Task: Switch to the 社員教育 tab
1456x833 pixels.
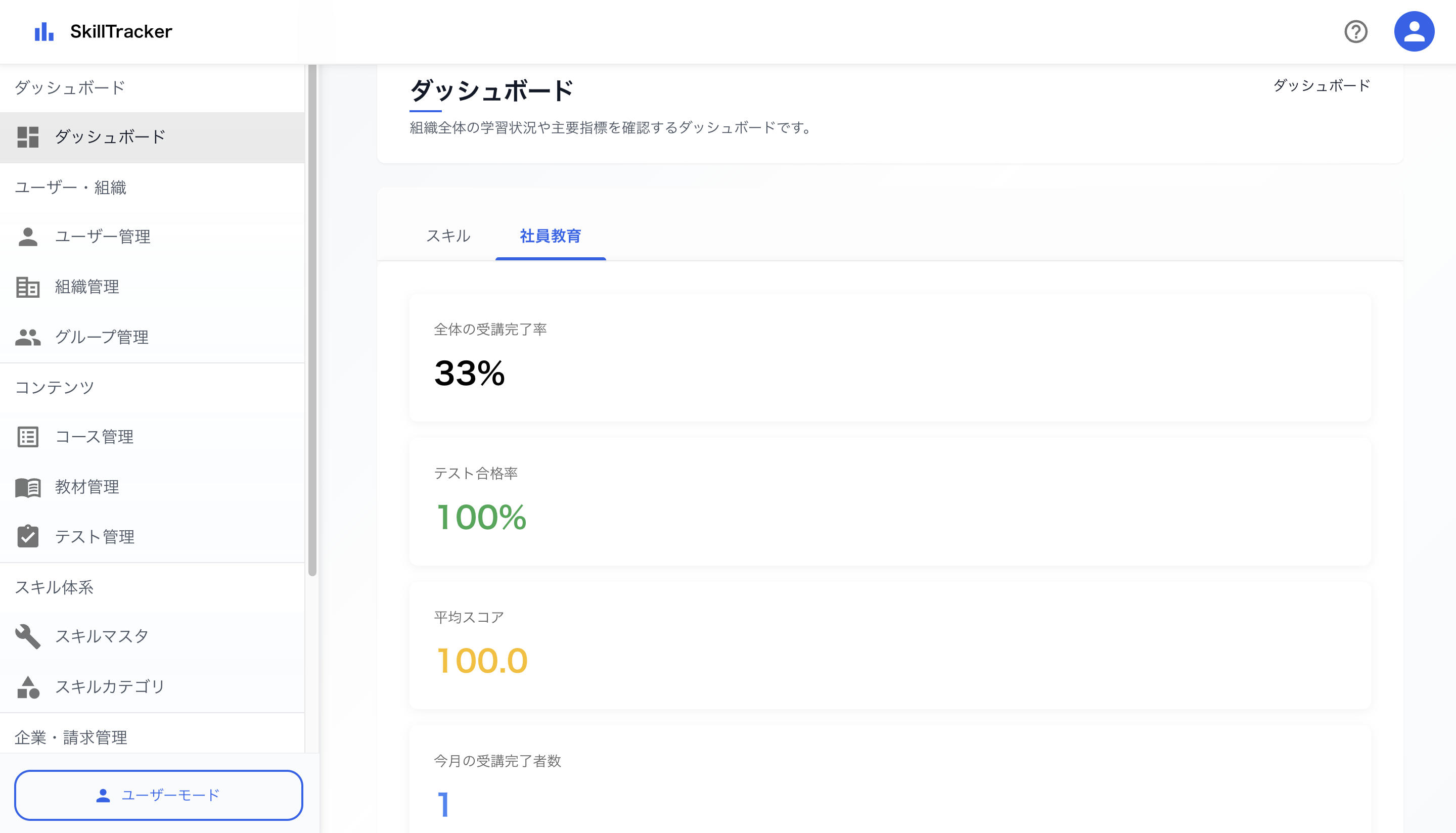Action: click(x=551, y=236)
